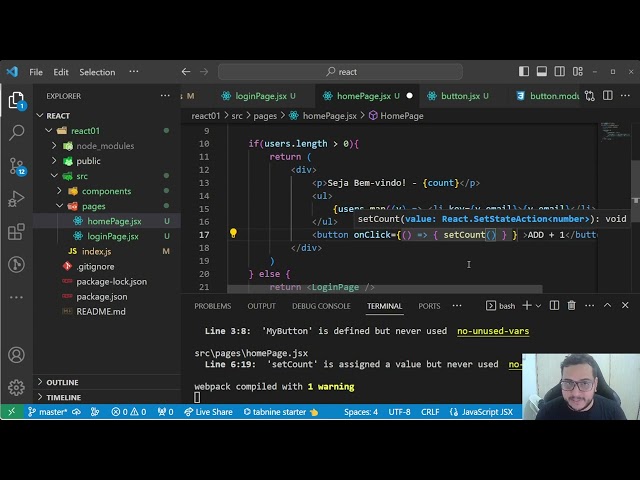Image resolution: width=640 pixels, height=480 pixels.
Task: Open the Edit menu
Action: [x=61, y=72]
